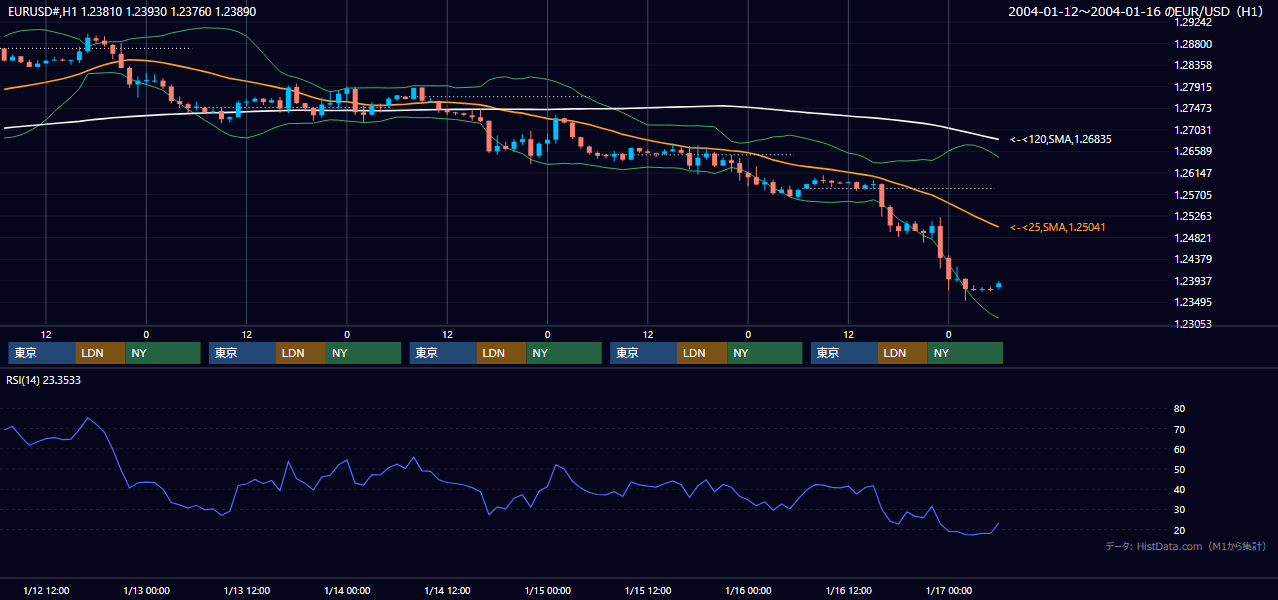1278x600 pixels.
Task: Click time axis label 1/13 00:00
Action: 146,591
